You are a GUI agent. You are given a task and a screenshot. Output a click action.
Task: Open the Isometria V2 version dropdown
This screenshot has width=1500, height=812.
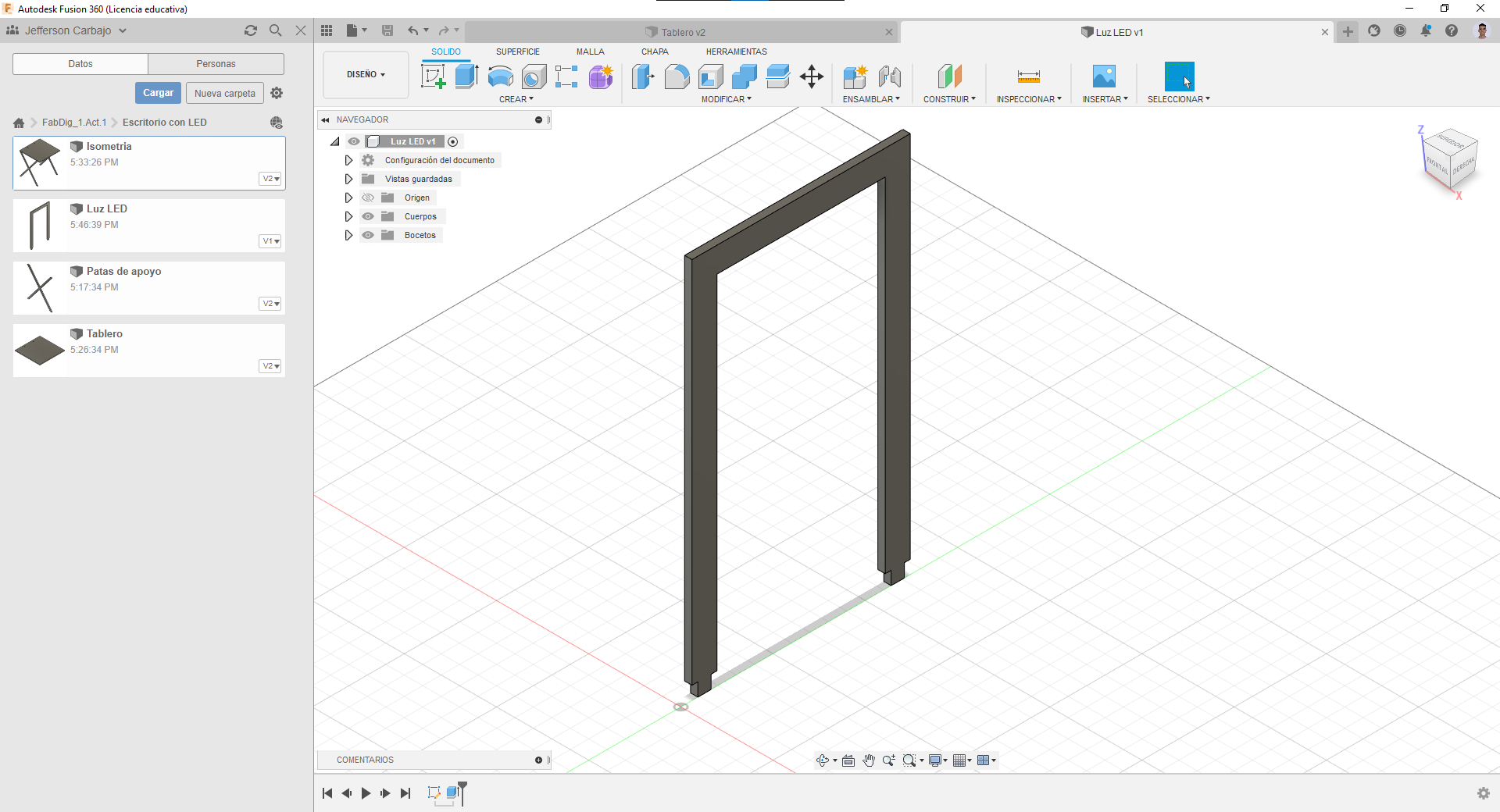(270, 179)
